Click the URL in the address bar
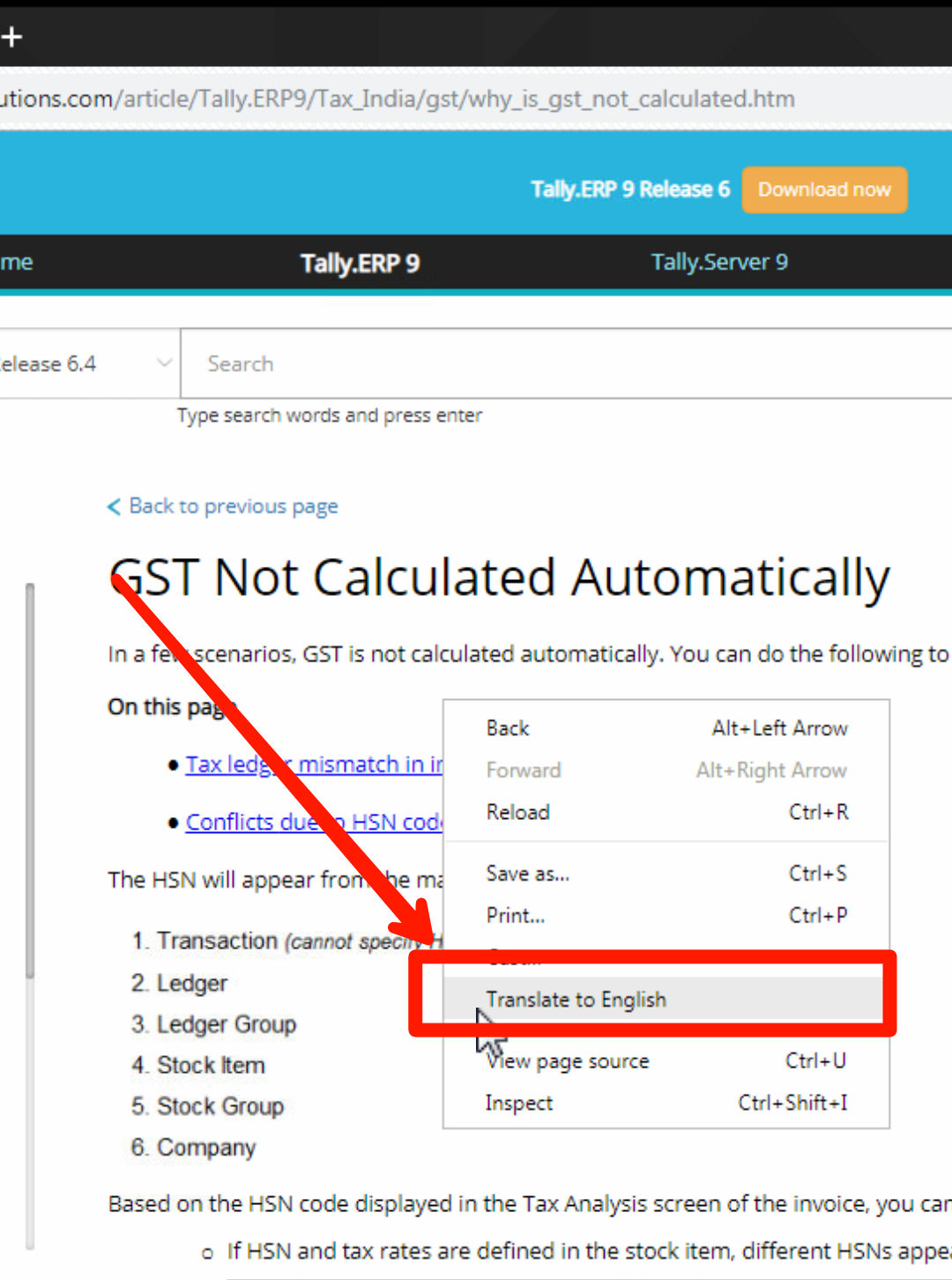 pos(398,99)
